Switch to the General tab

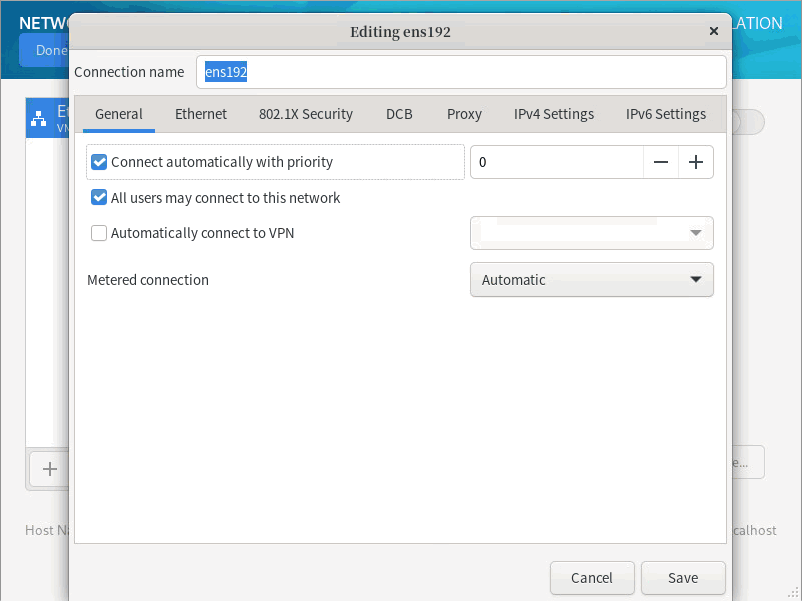(119, 114)
